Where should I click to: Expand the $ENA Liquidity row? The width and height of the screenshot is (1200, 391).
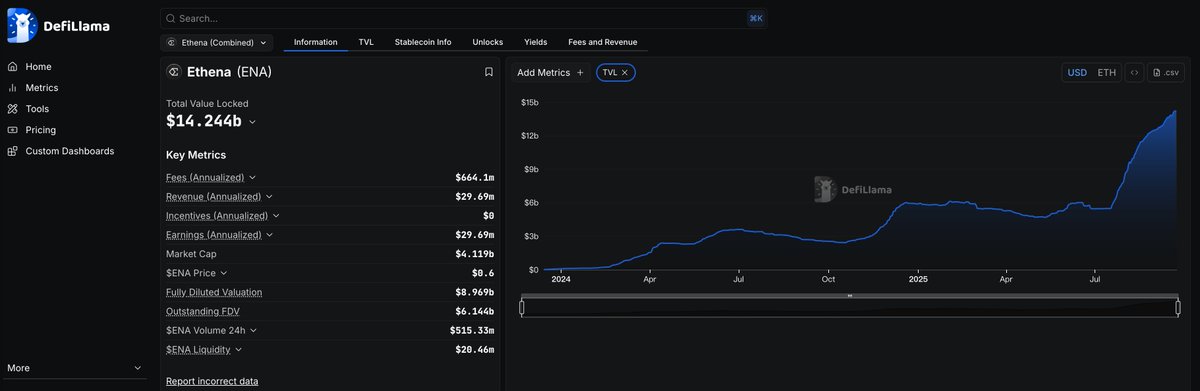point(238,350)
